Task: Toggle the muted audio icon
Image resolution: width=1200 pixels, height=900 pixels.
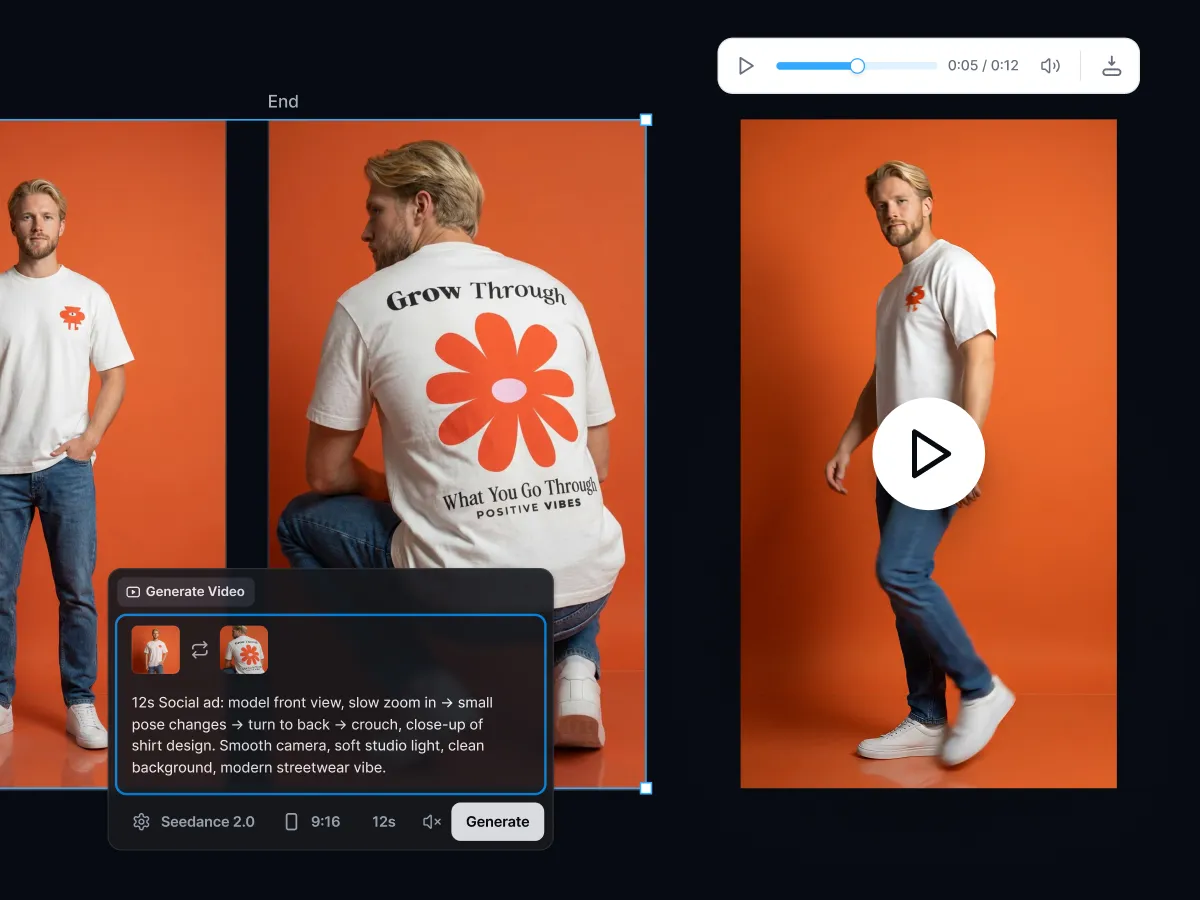Action: coord(432,822)
